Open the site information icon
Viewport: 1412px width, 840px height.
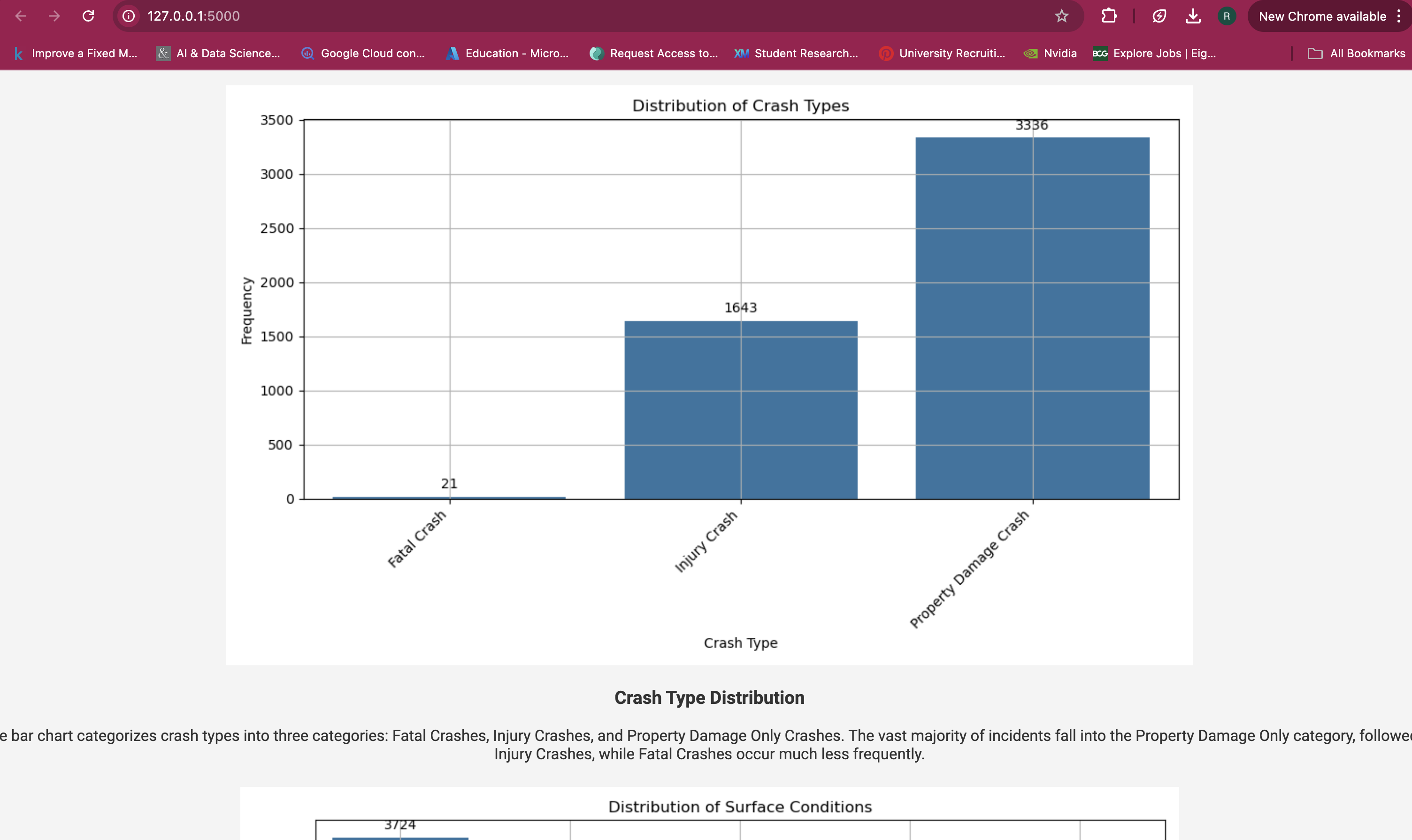pos(129,16)
